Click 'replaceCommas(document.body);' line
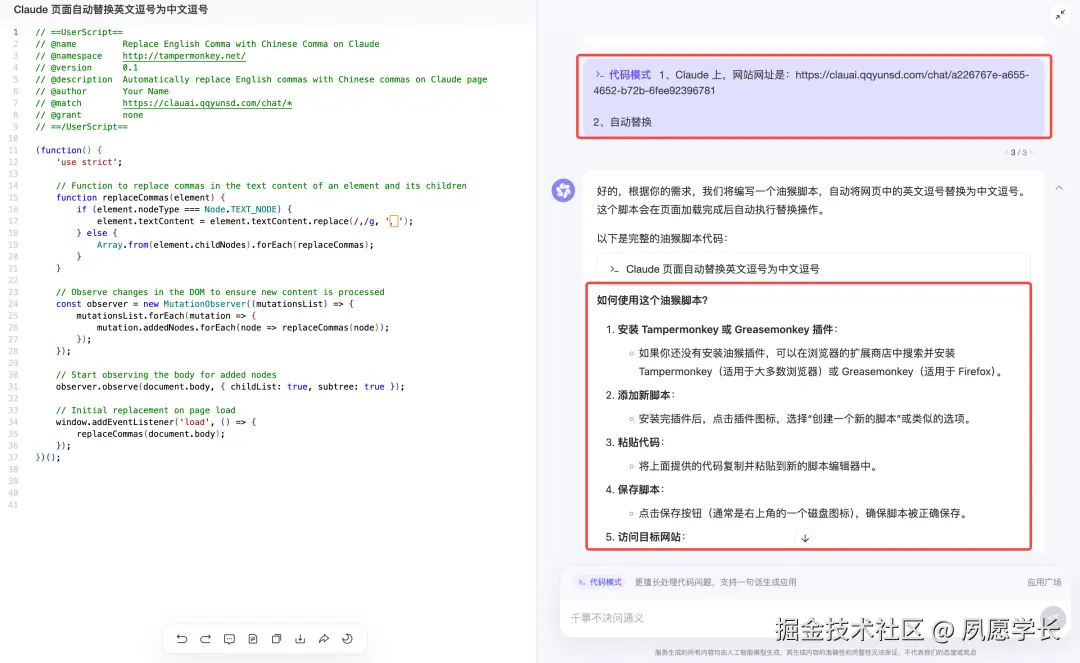 pos(151,434)
